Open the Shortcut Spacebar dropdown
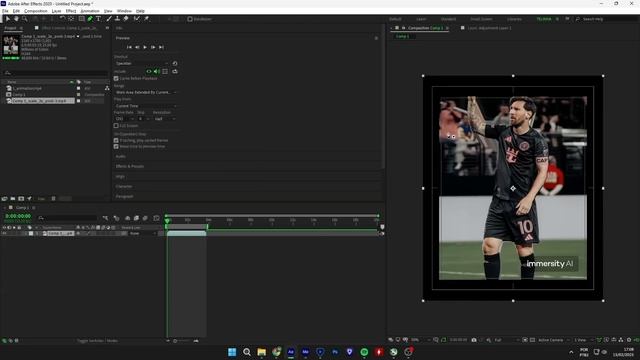 click(142, 64)
